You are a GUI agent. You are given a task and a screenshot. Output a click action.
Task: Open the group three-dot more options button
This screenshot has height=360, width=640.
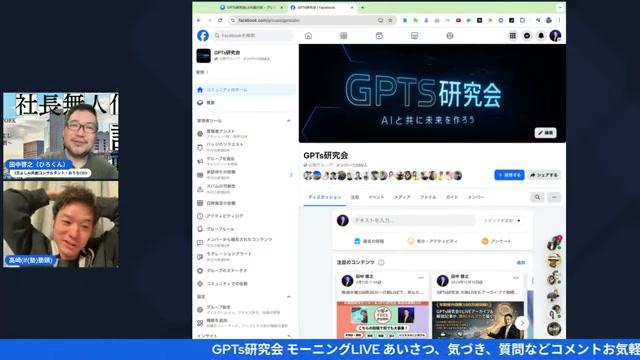pos(554,197)
